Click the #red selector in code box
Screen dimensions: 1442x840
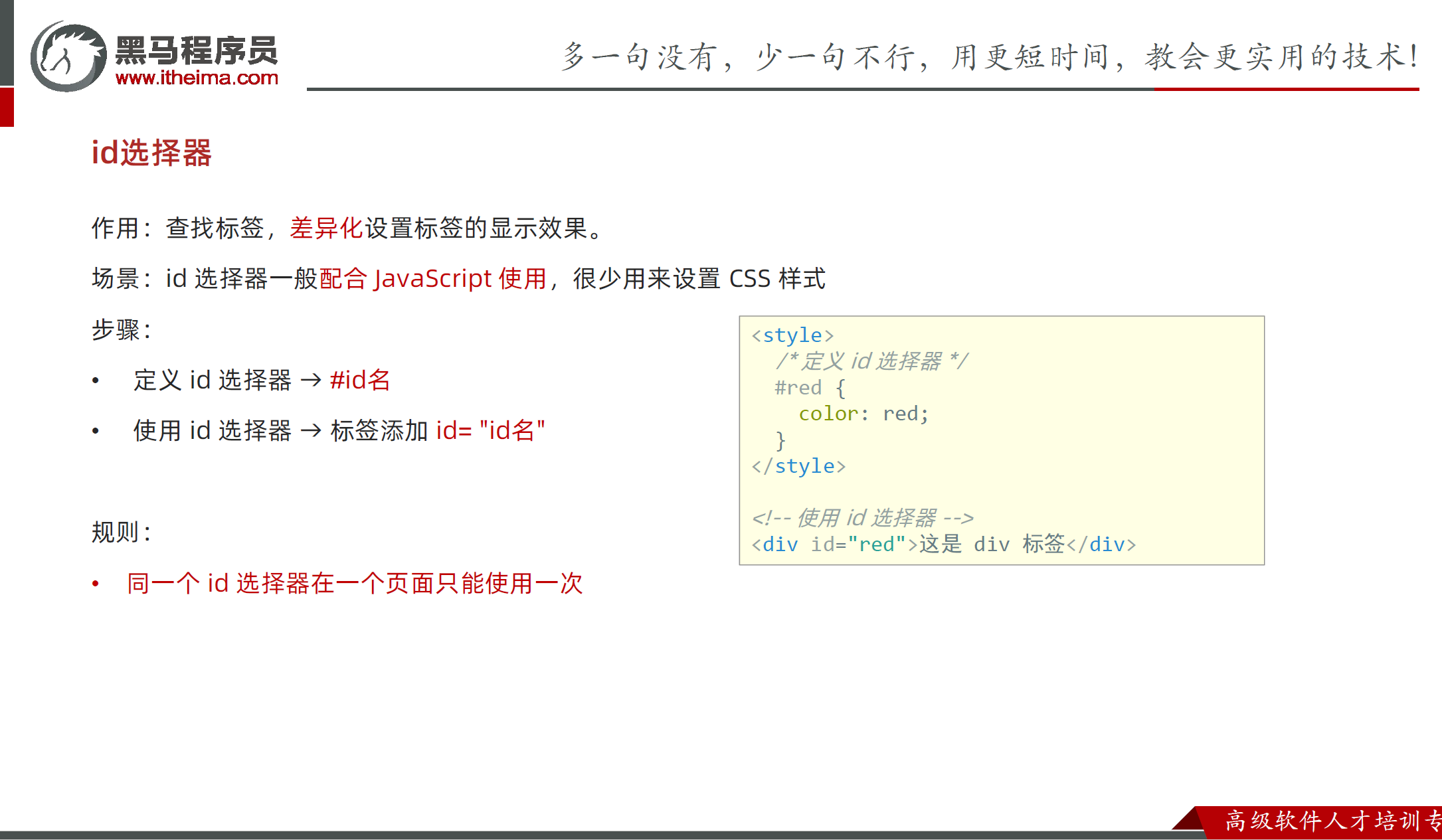coord(798,388)
